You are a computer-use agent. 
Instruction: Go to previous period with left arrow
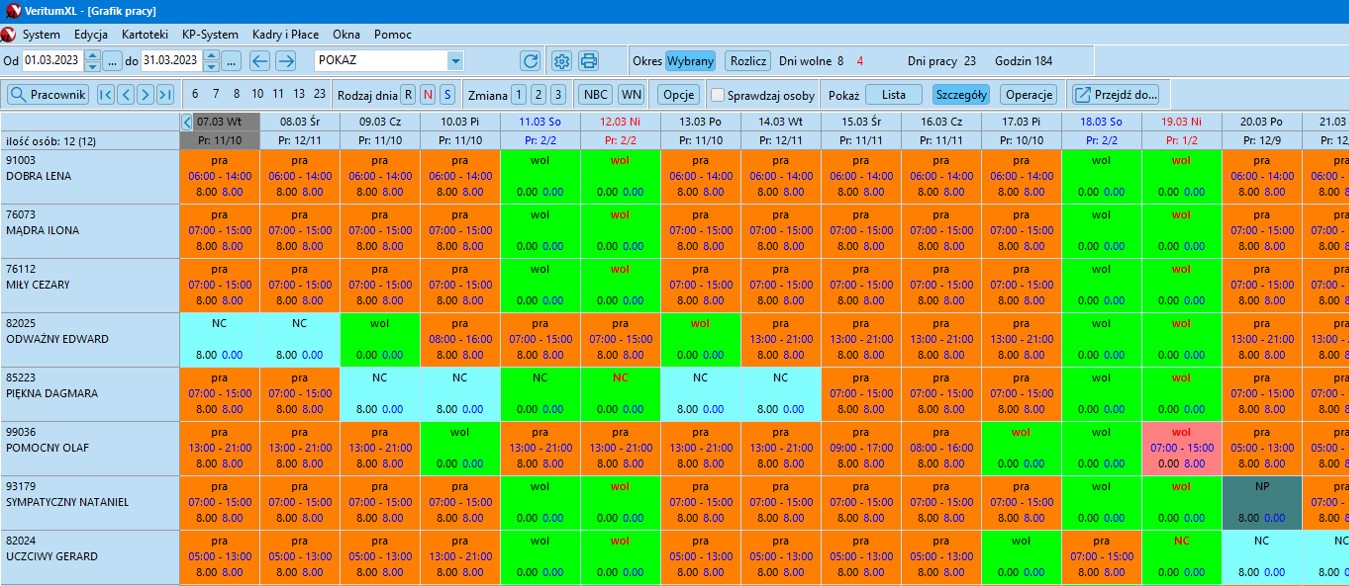pos(259,61)
